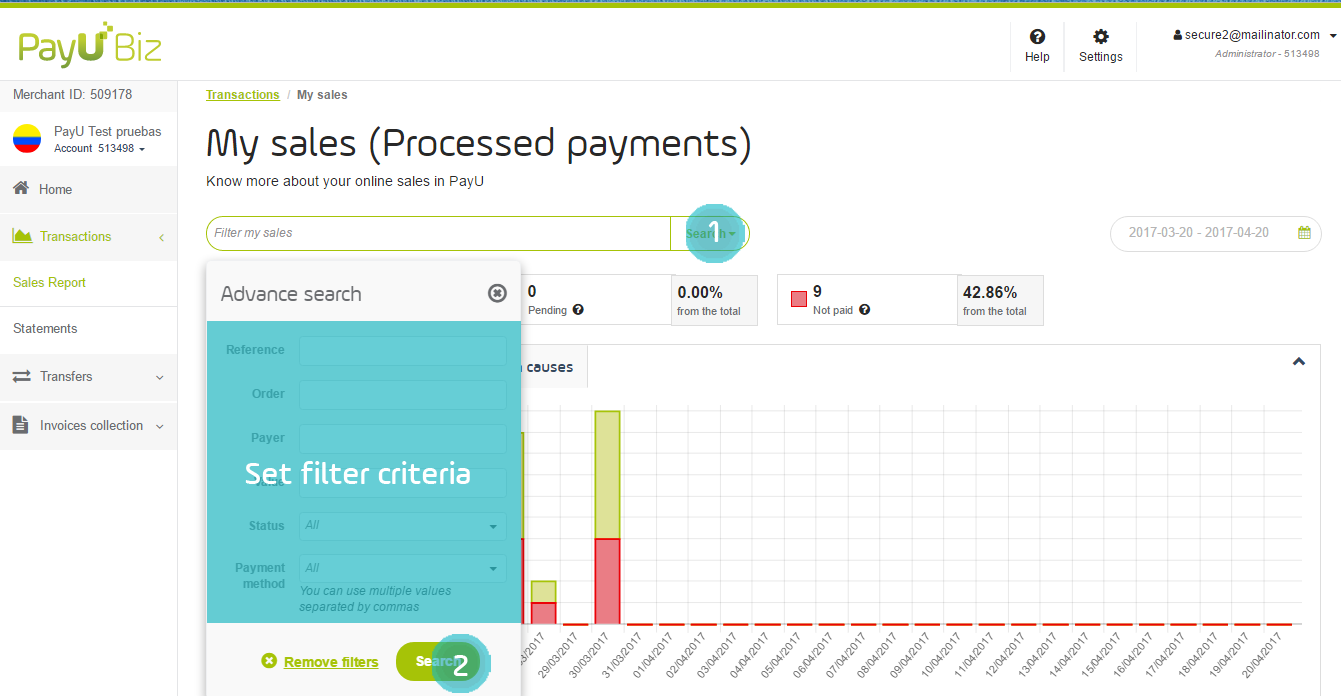1341x696 pixels.
Task: Click the Not paid help tooltip icon
Action: pos(864,310)
